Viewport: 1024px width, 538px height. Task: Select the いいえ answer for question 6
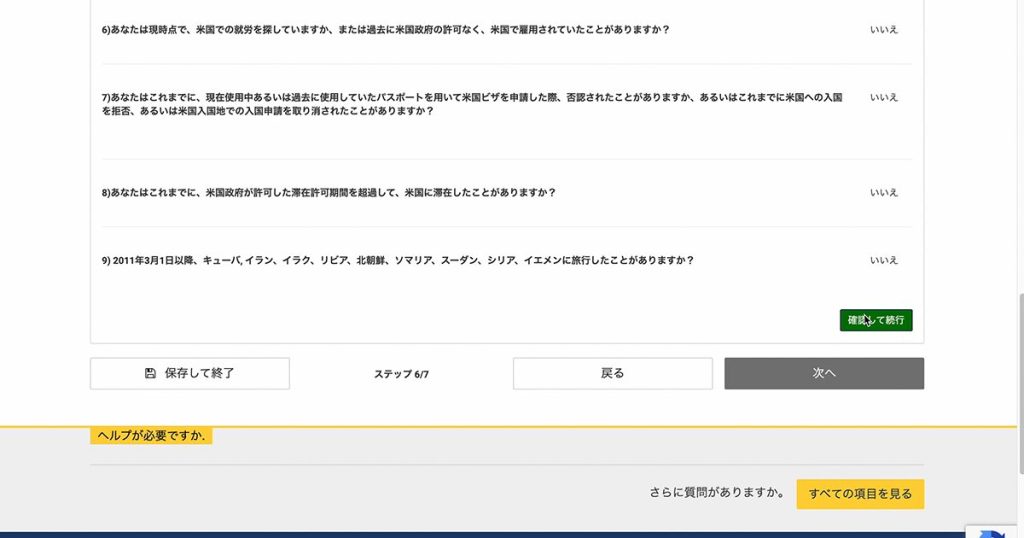point(883,30)
